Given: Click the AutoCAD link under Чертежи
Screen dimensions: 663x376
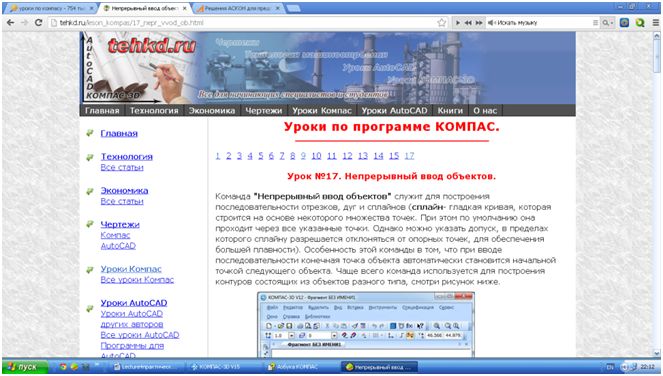Looking at the screenshot, I should 118,246.
